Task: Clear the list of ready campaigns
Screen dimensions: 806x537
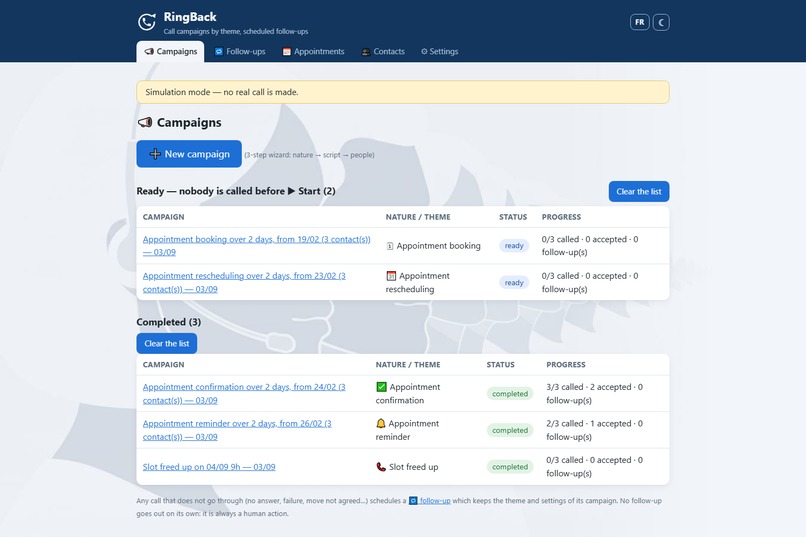Action: point(639,191)
